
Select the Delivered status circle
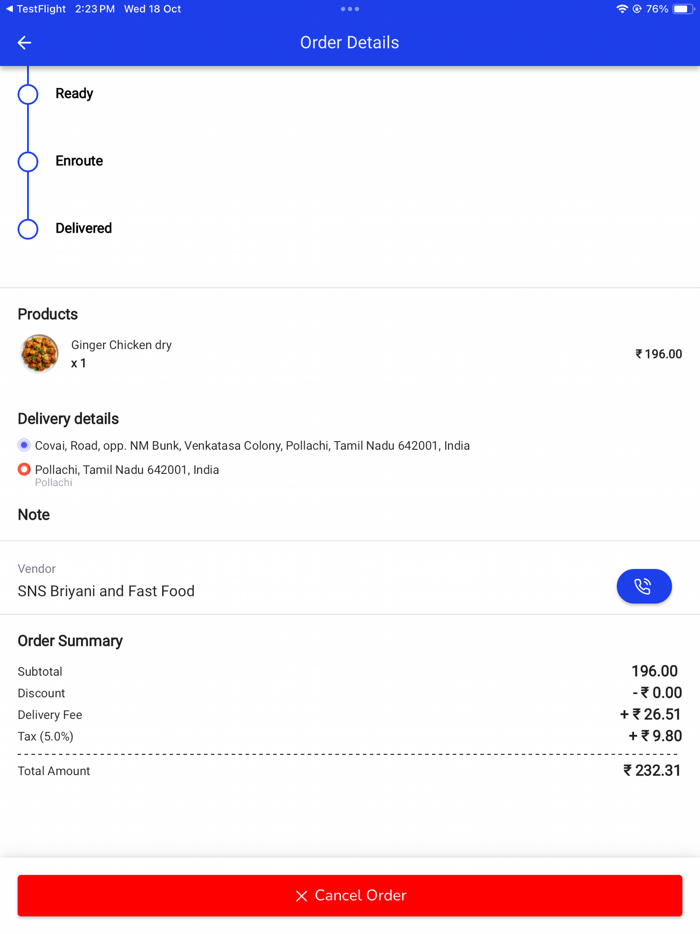tap(27, 228)
